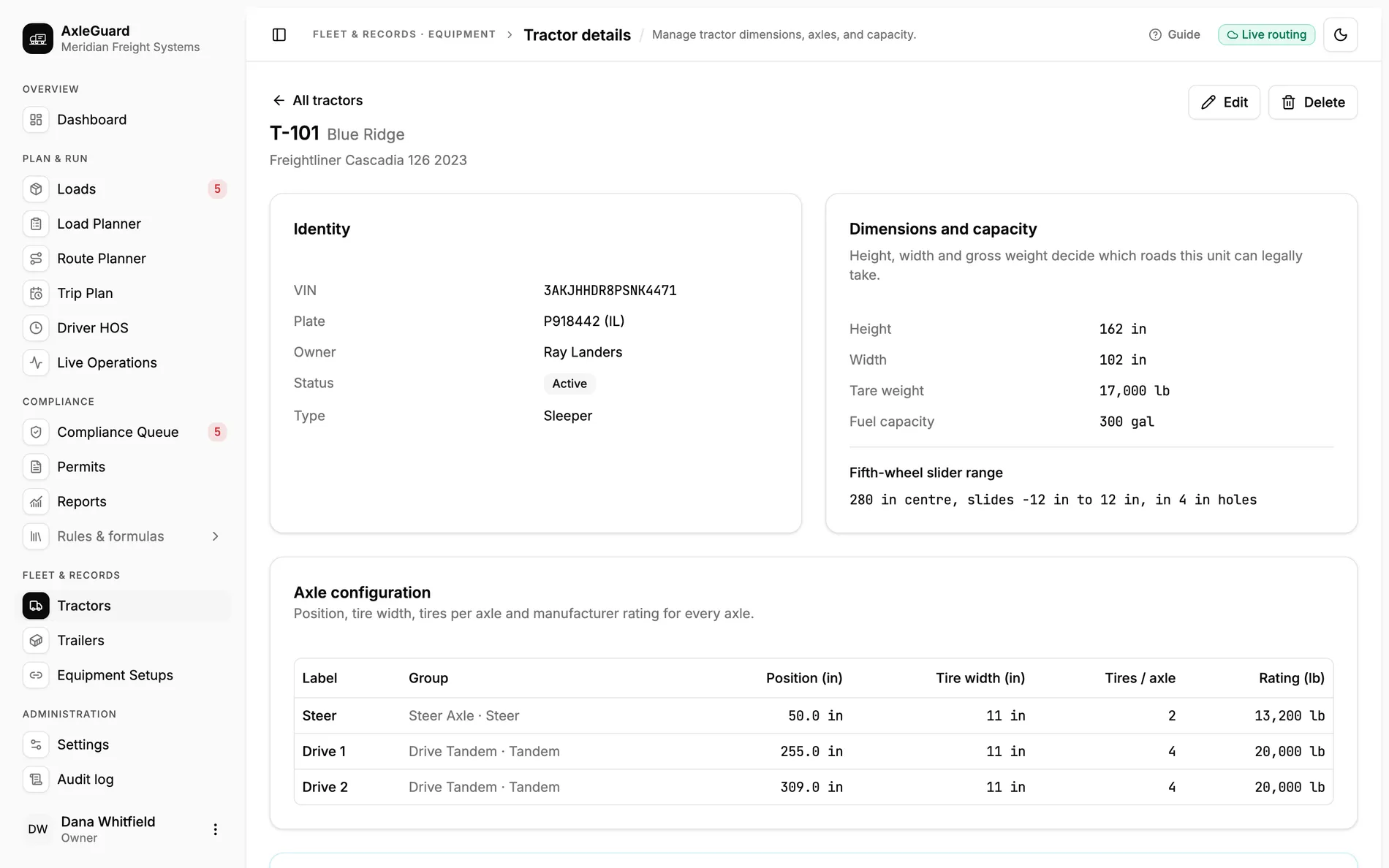The width and height of the screenshot is (1389, 868).
Task: Toggle the sidebar panel icon
Action: point(279,34)
